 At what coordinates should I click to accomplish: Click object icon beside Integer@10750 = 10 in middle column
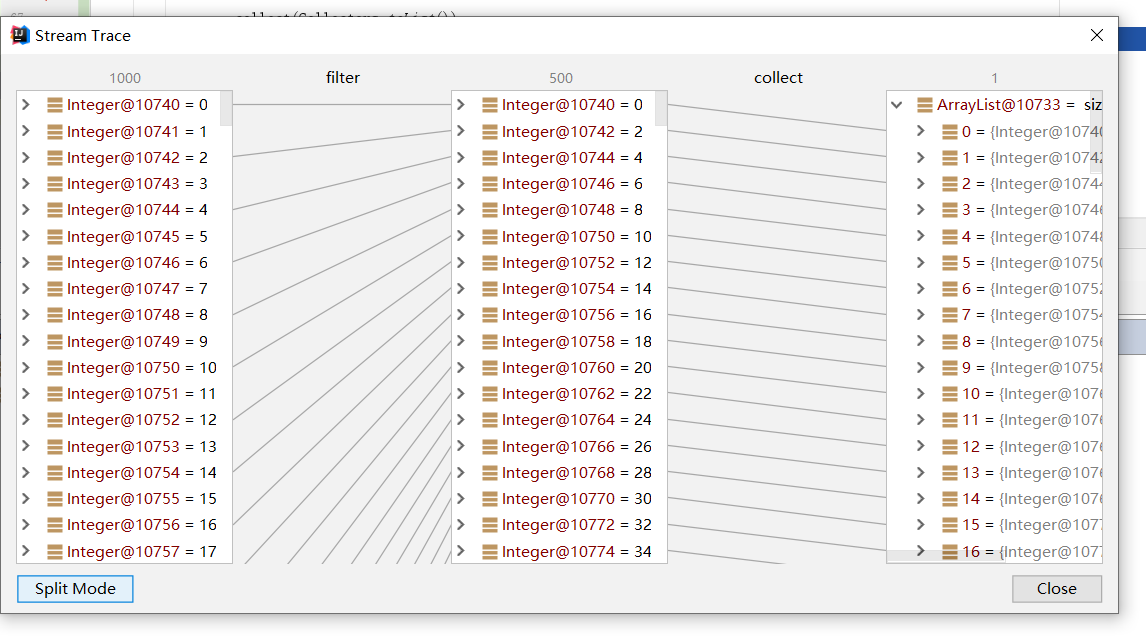[x=490, y=237]
